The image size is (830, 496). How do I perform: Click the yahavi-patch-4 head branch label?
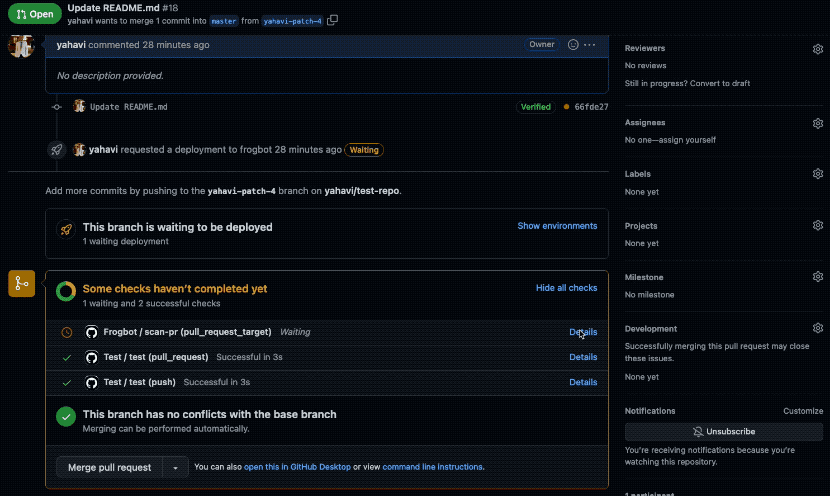click(x=292, y=21)
